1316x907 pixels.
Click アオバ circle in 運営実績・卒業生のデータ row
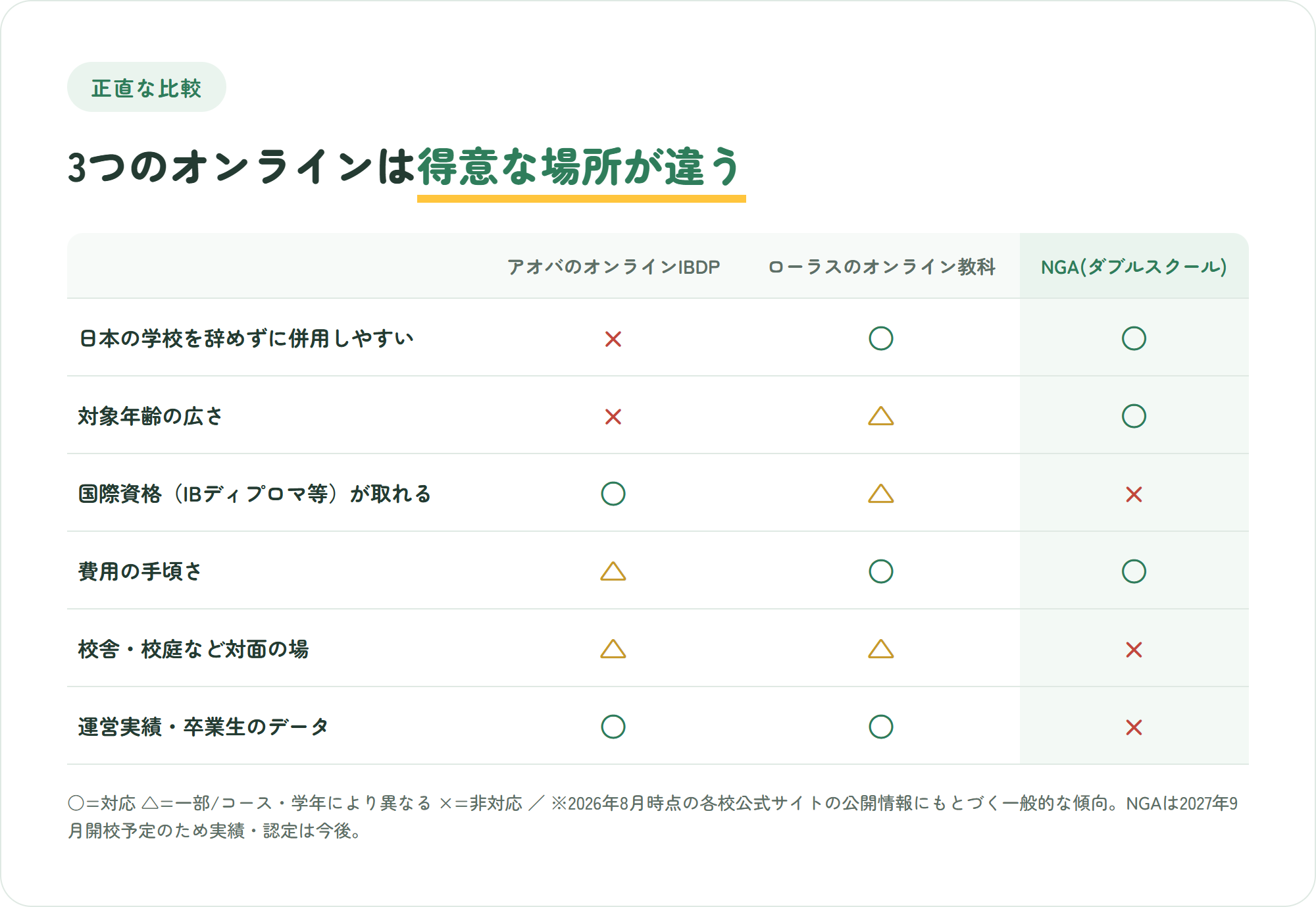click(x=613, y=727)
